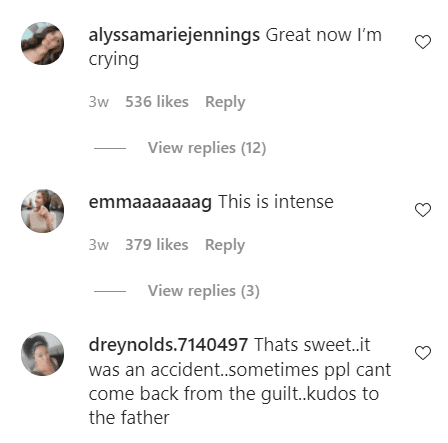Open emmaaaaaaag's profile picture
448x443 pixels.
coord(42,211)
